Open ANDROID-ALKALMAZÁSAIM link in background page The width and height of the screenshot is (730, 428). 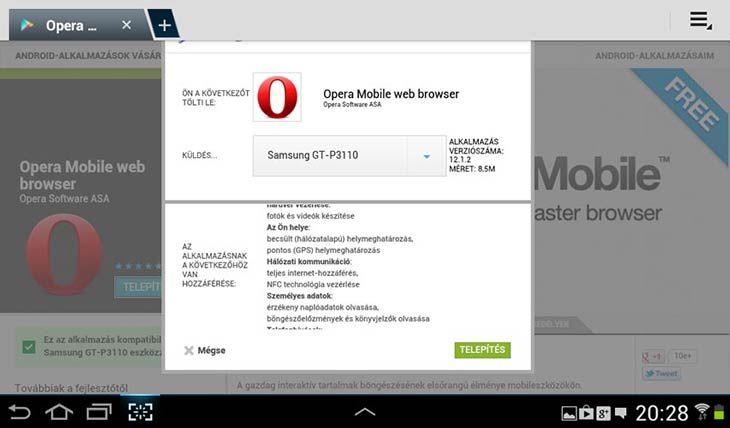654,55
